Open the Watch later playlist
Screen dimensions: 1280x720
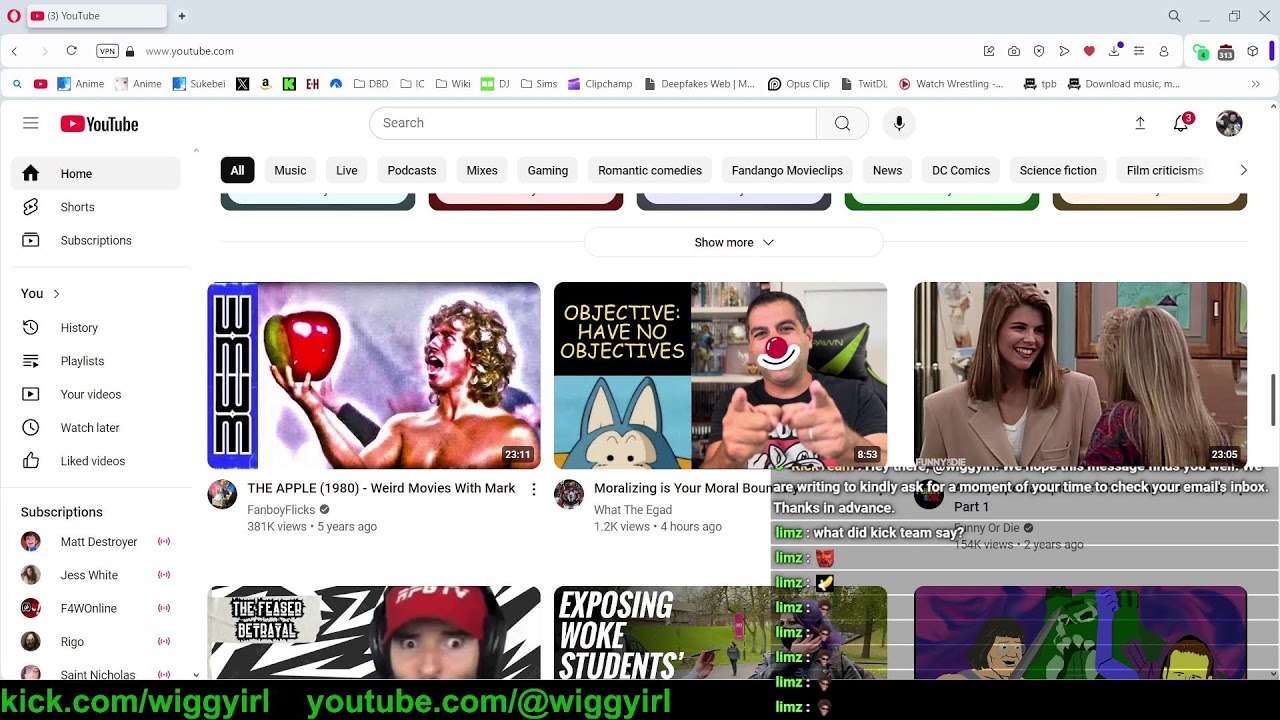[90, 428]
